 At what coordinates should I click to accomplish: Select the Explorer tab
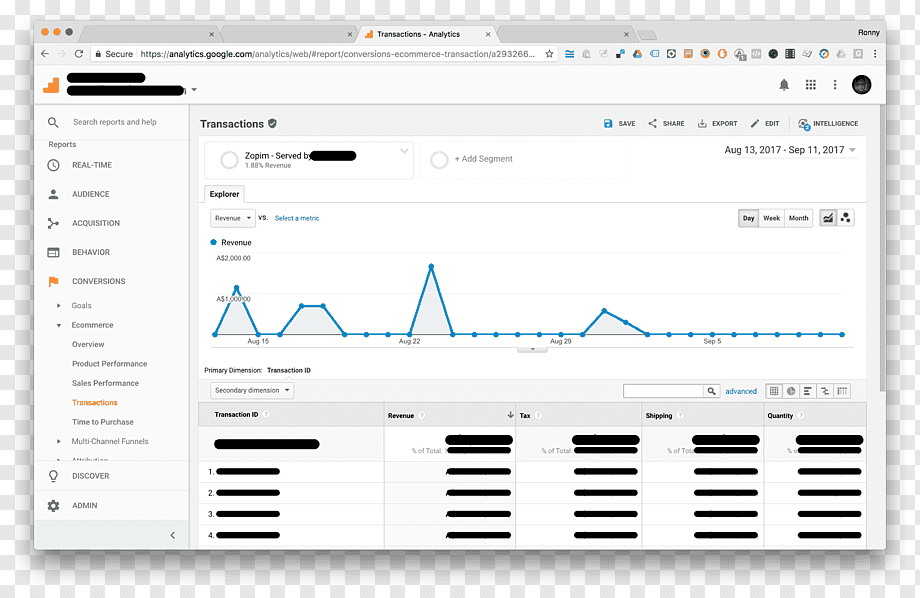pyautogui.click(x=224, y=194)
